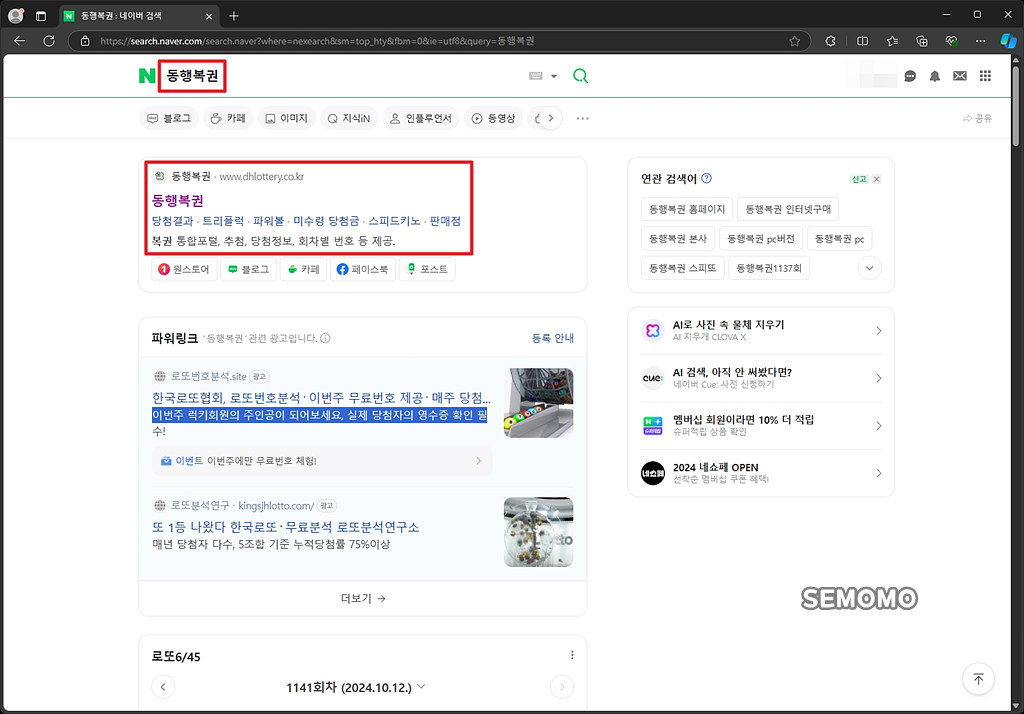1024x714 pixels.
Task: Click the 등록 안내 link
Action: pos(552,338)
